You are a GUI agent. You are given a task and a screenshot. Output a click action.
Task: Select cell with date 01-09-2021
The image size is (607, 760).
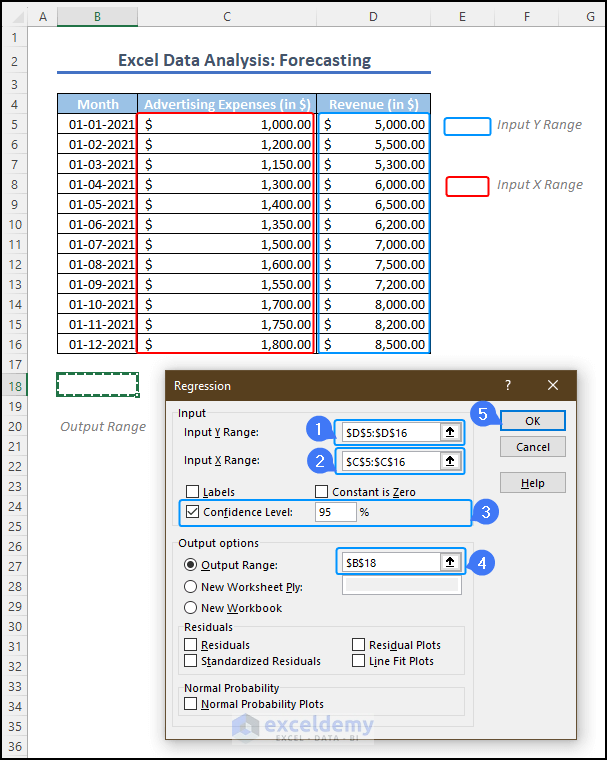pyautogui.click(x=97, y=284)
